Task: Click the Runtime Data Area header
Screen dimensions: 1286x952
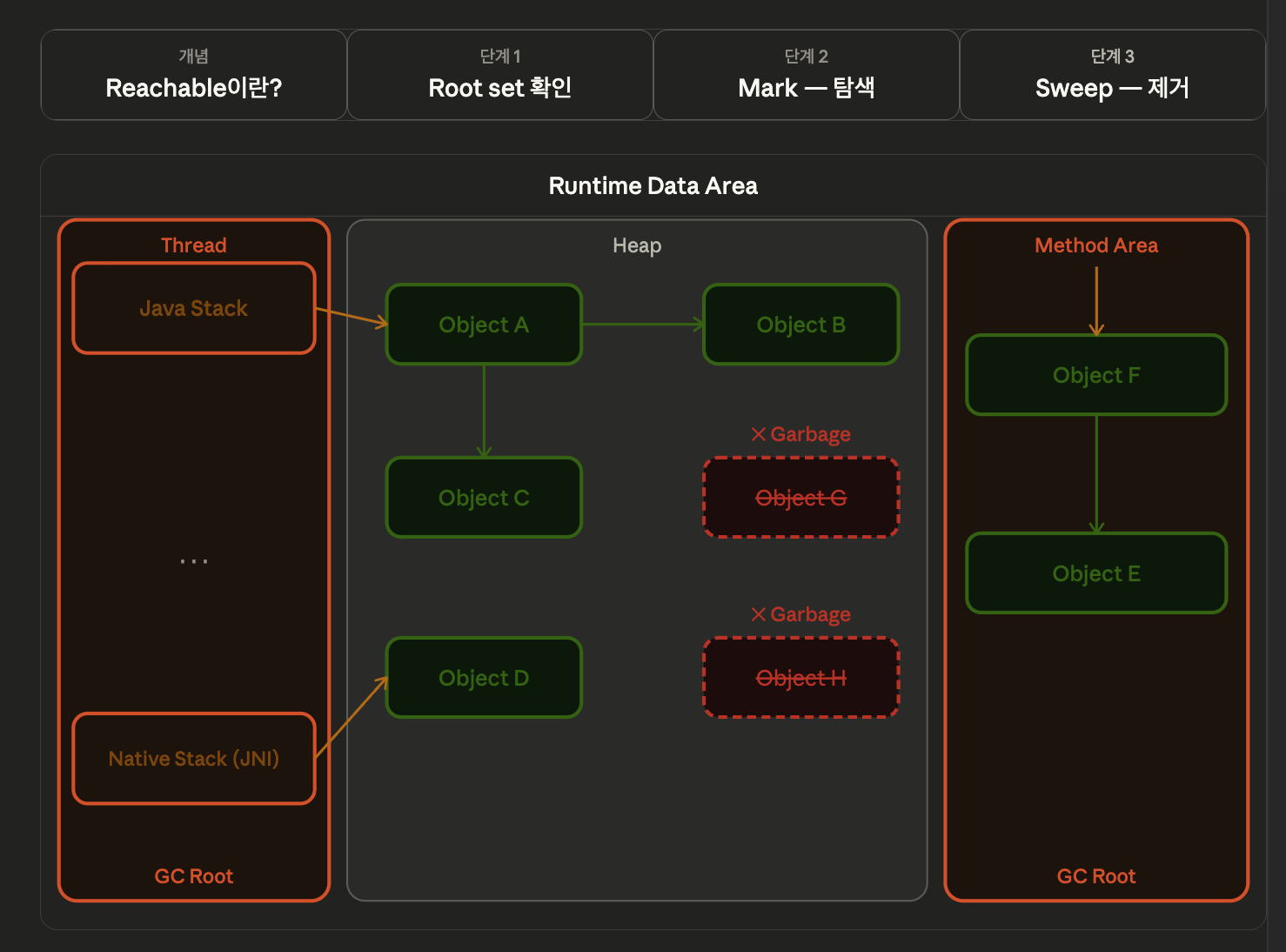Action: pos(653,186)
